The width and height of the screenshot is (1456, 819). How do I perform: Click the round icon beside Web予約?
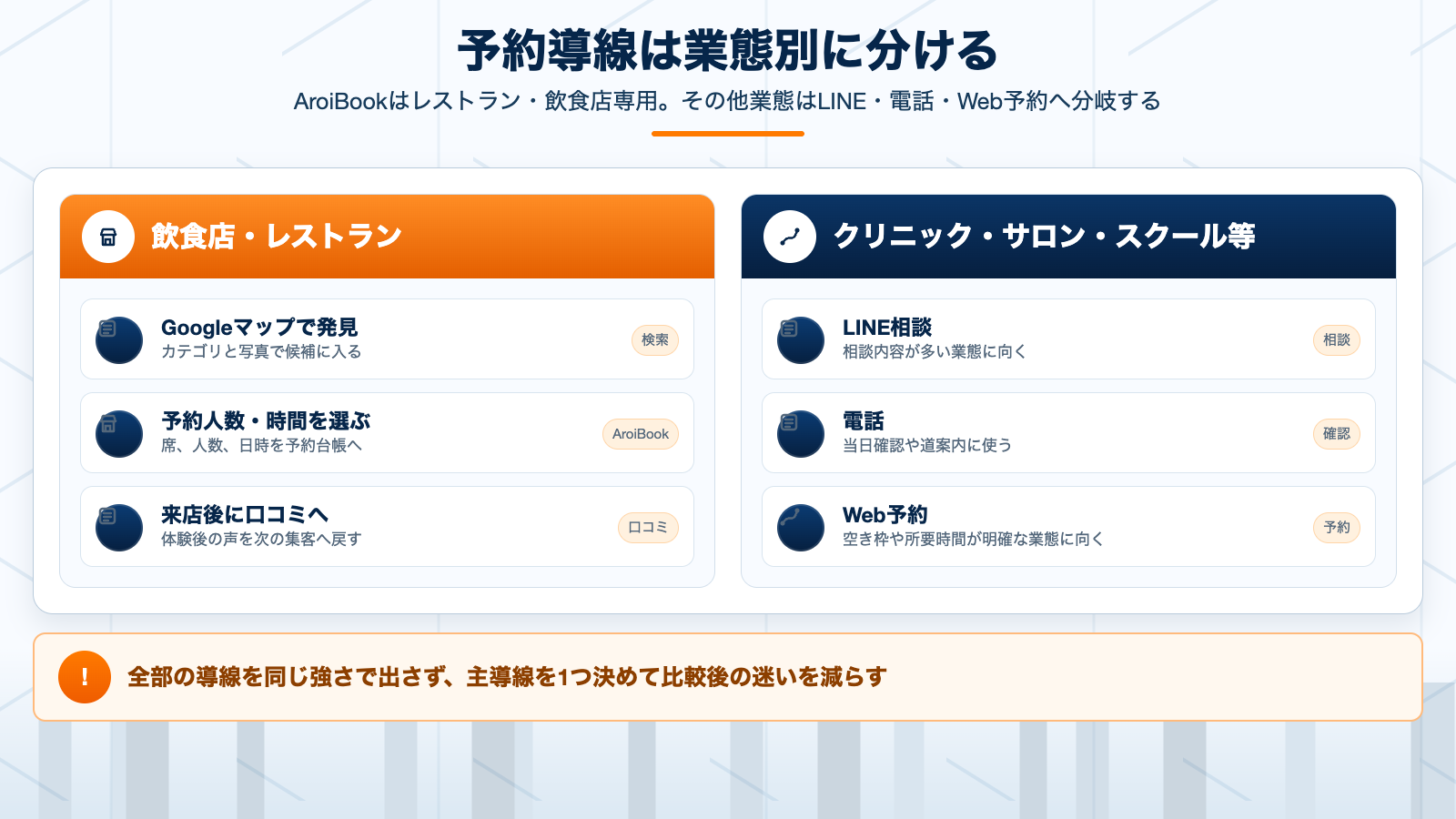tap(801, 527)
